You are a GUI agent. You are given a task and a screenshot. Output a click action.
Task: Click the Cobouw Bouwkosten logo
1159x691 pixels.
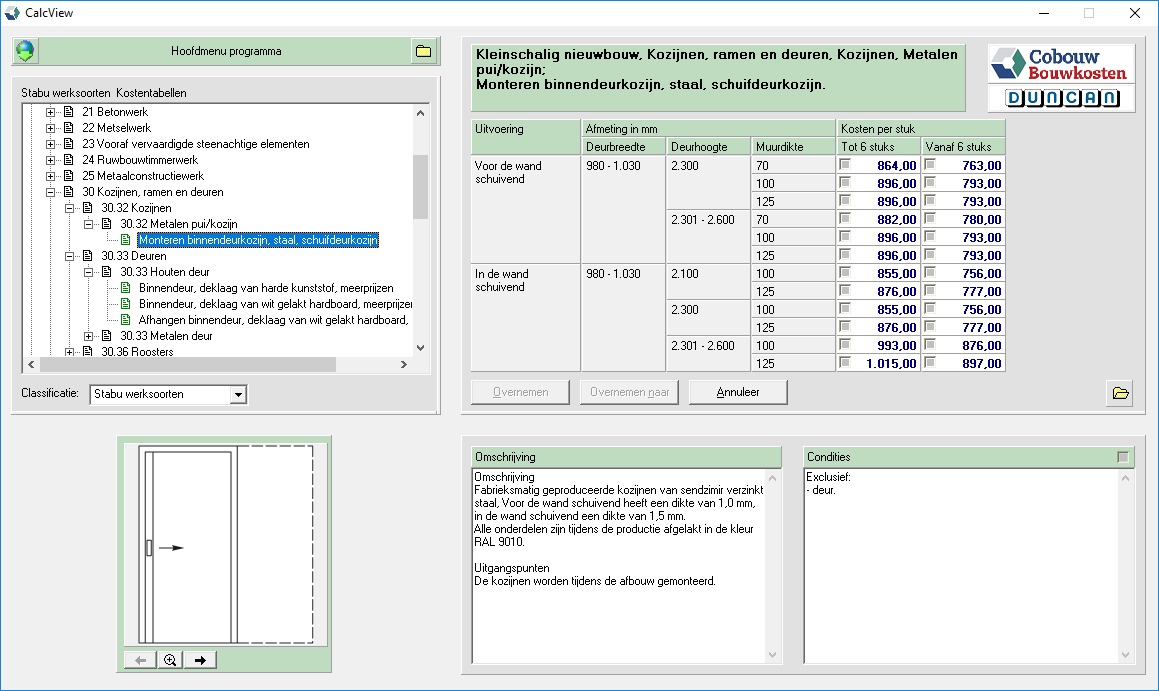pyautogui.click(x=1061, y=64)
